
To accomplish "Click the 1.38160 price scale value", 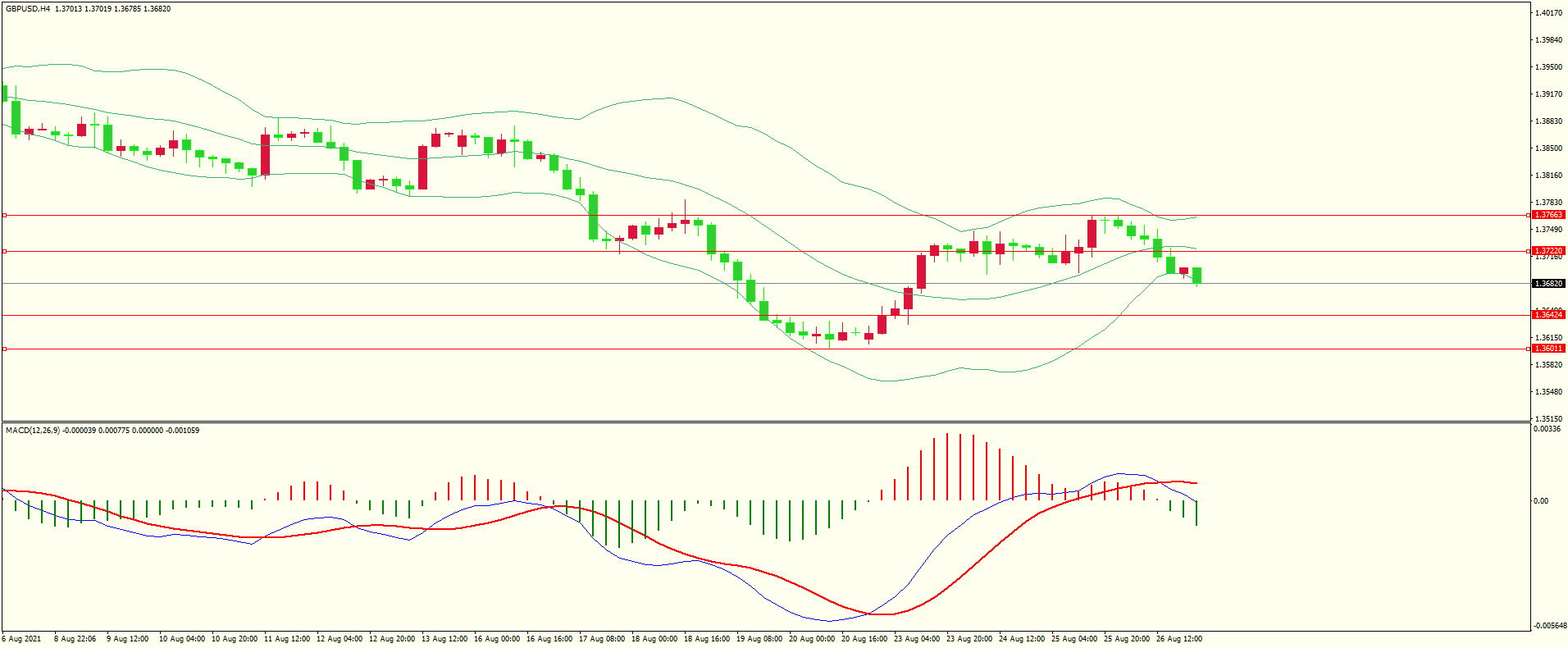I will click(1548, 176).
